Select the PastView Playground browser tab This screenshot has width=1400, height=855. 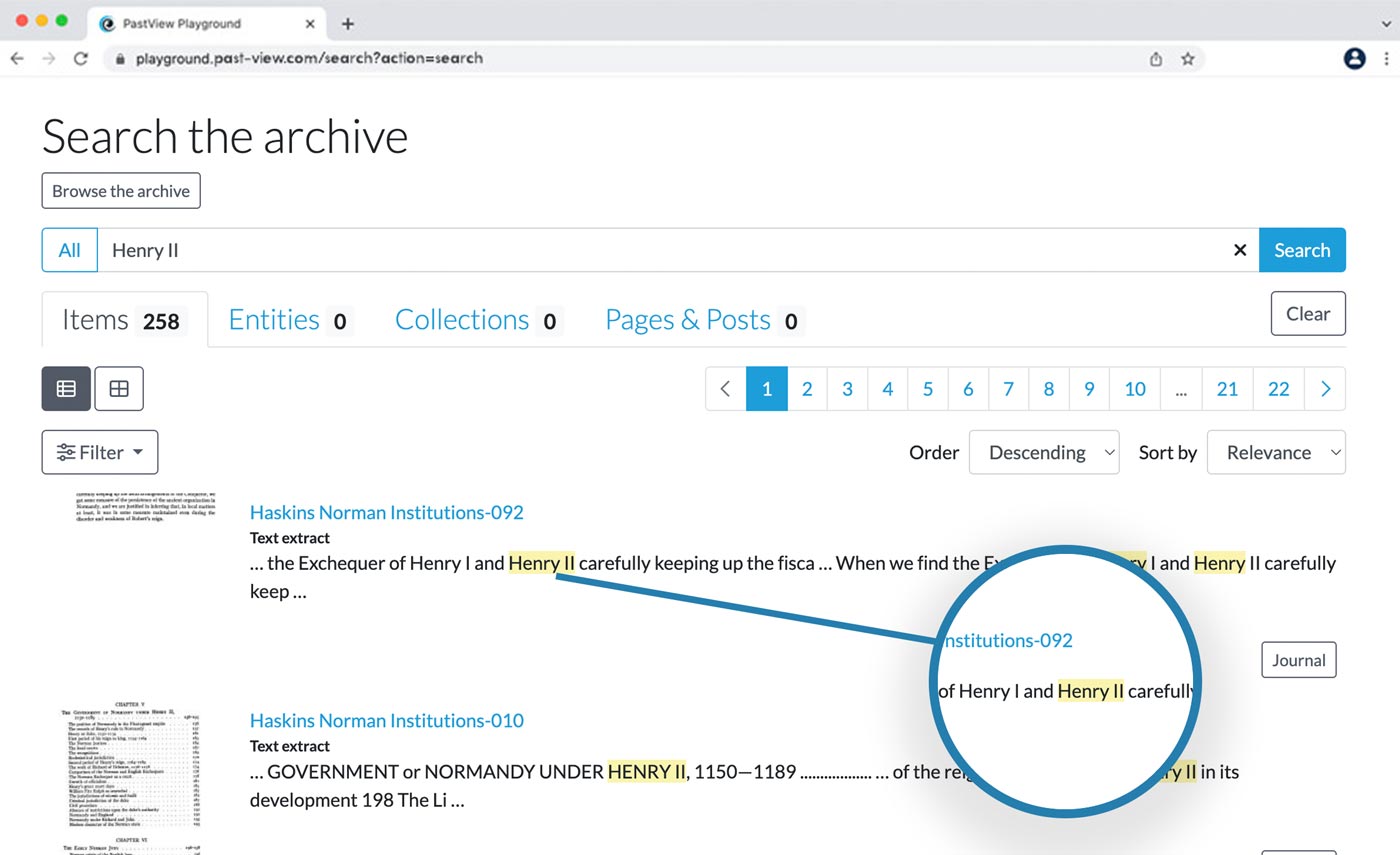point(205,24)
